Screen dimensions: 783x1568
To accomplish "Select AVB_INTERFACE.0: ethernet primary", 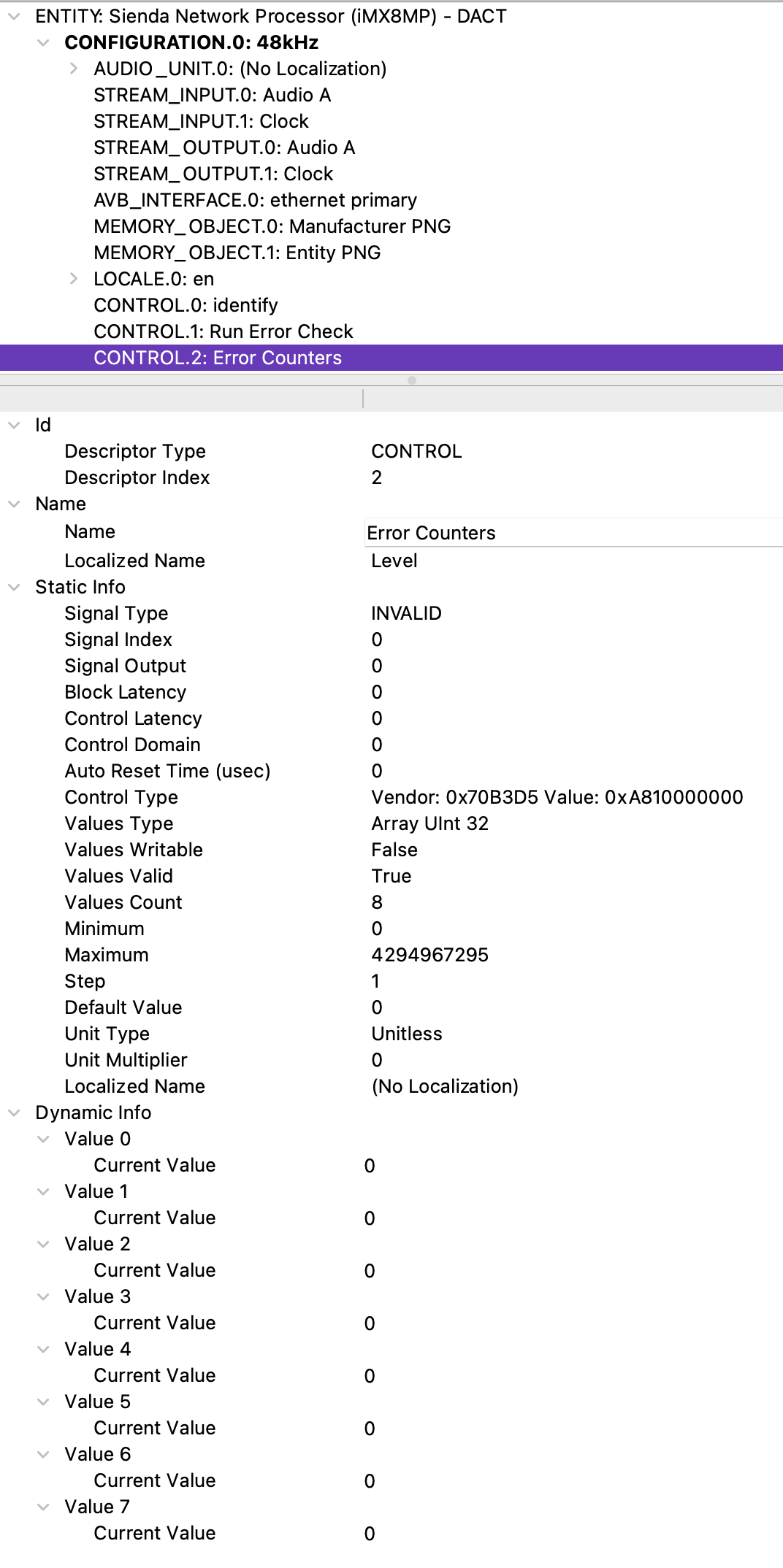I will 391,200.
